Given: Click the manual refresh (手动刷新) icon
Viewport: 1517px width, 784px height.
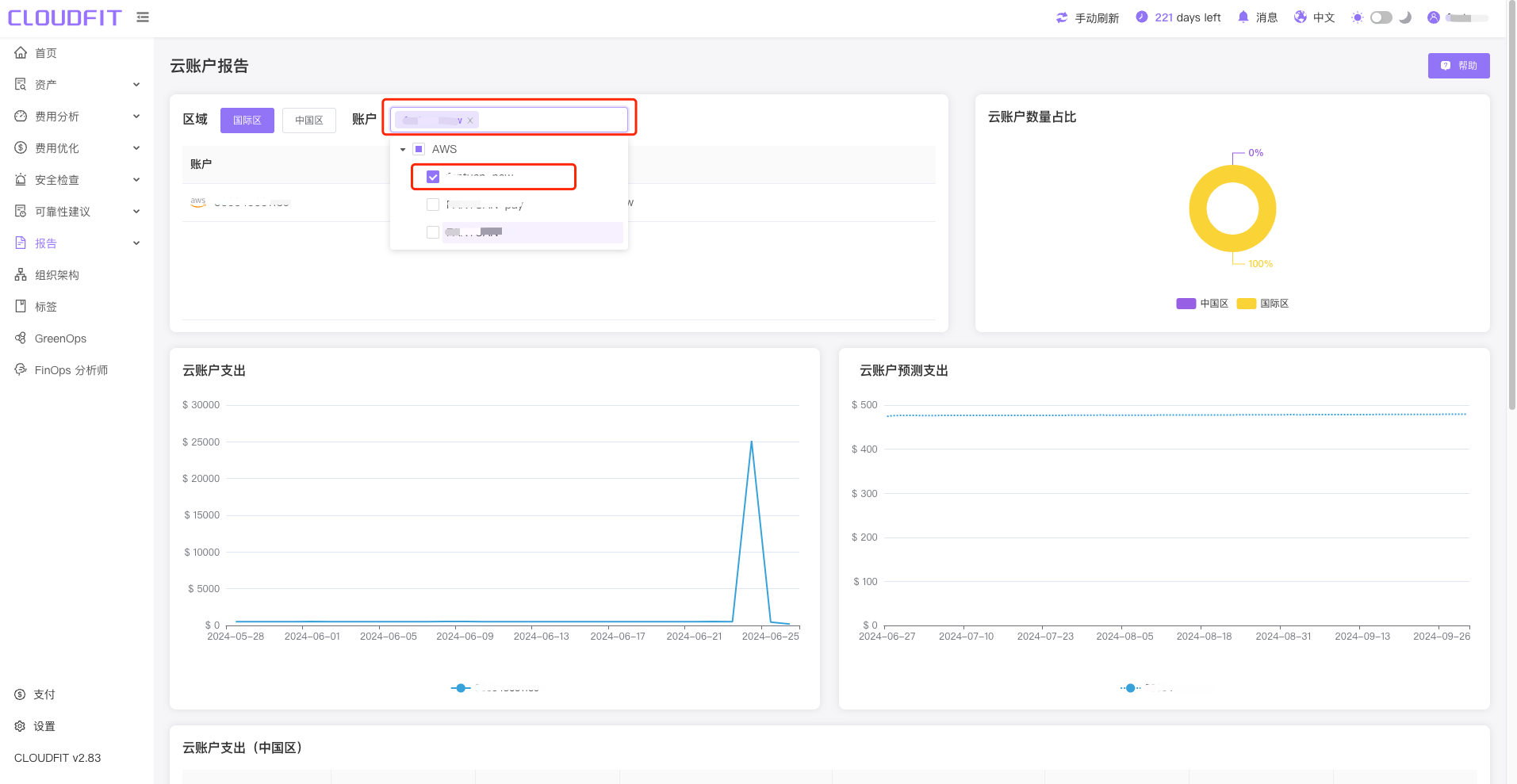Looking at the screenshot, I should (1062, 17).
